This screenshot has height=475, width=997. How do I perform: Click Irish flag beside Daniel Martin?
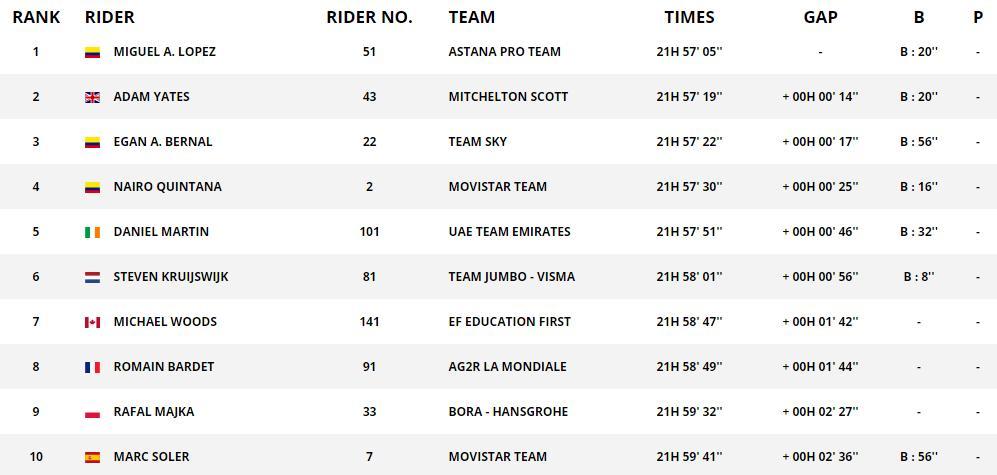tap(92, 232)
